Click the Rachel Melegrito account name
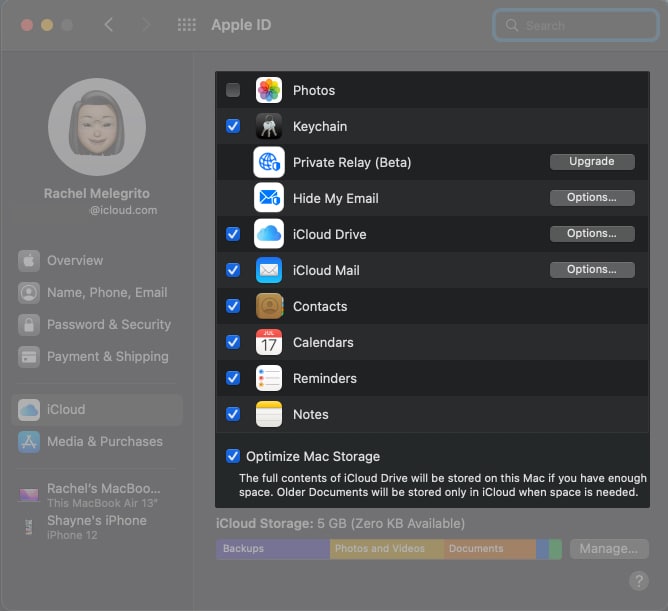 [x=97, y=194]
